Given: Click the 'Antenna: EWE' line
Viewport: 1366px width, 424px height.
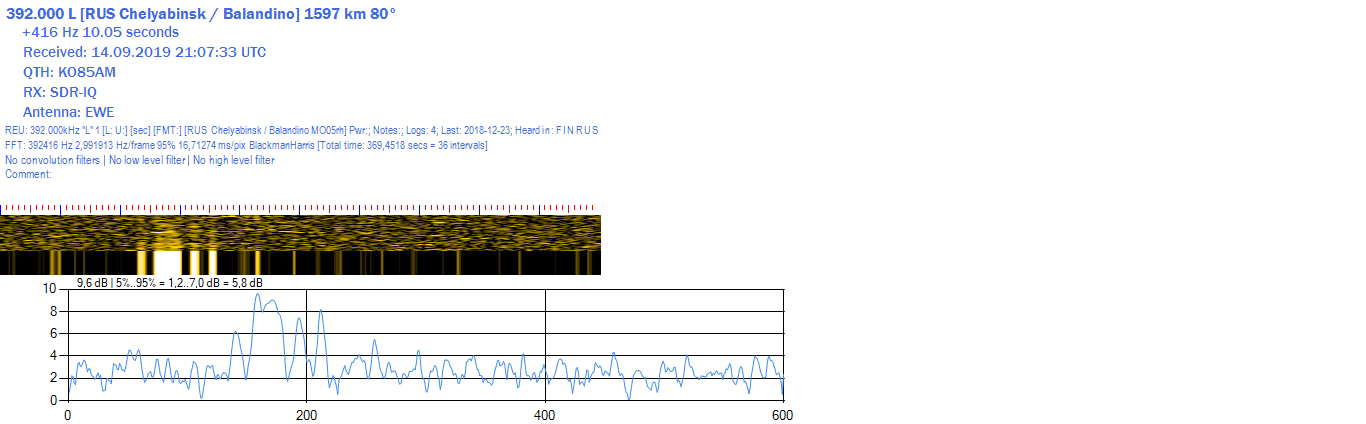Looking at the screenshot, I should pyautogui.click(x=68, y=112).
